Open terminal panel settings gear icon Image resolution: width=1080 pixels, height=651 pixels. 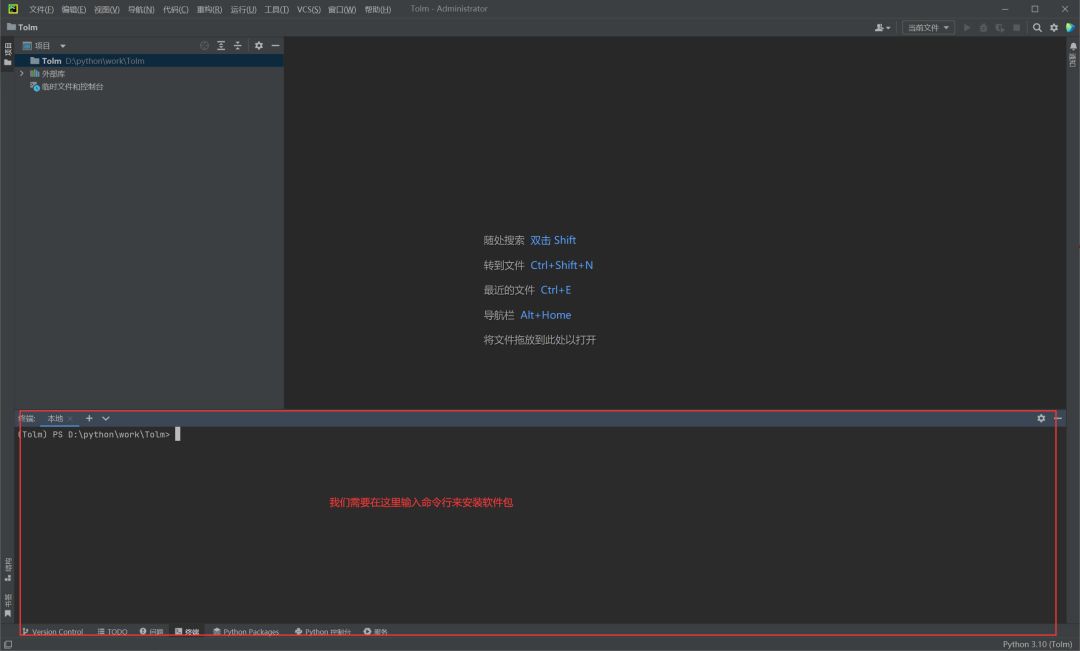[x=1041, y=418]
